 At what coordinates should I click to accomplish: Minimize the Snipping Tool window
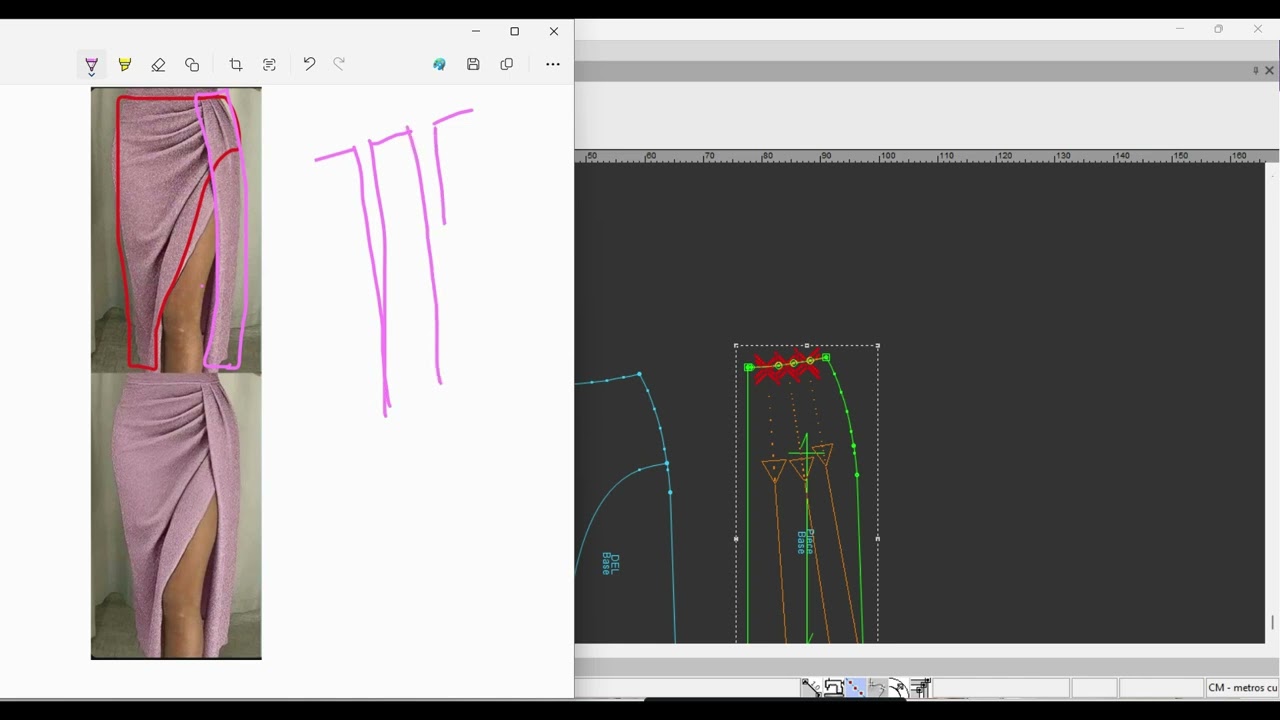click(x=476, y=31)
